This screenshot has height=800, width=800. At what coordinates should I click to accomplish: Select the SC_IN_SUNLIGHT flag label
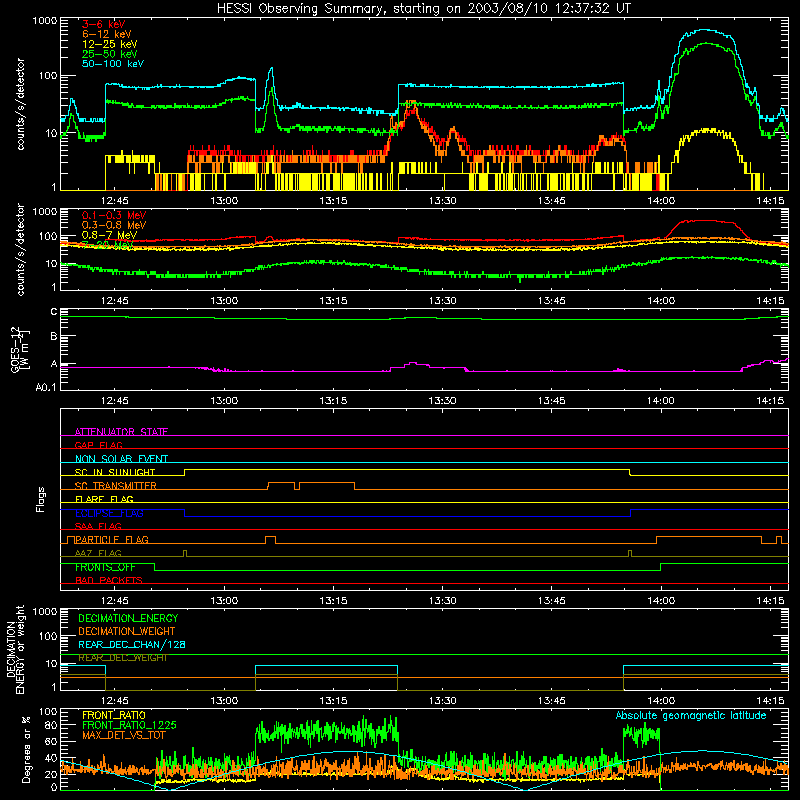point(115,472)
